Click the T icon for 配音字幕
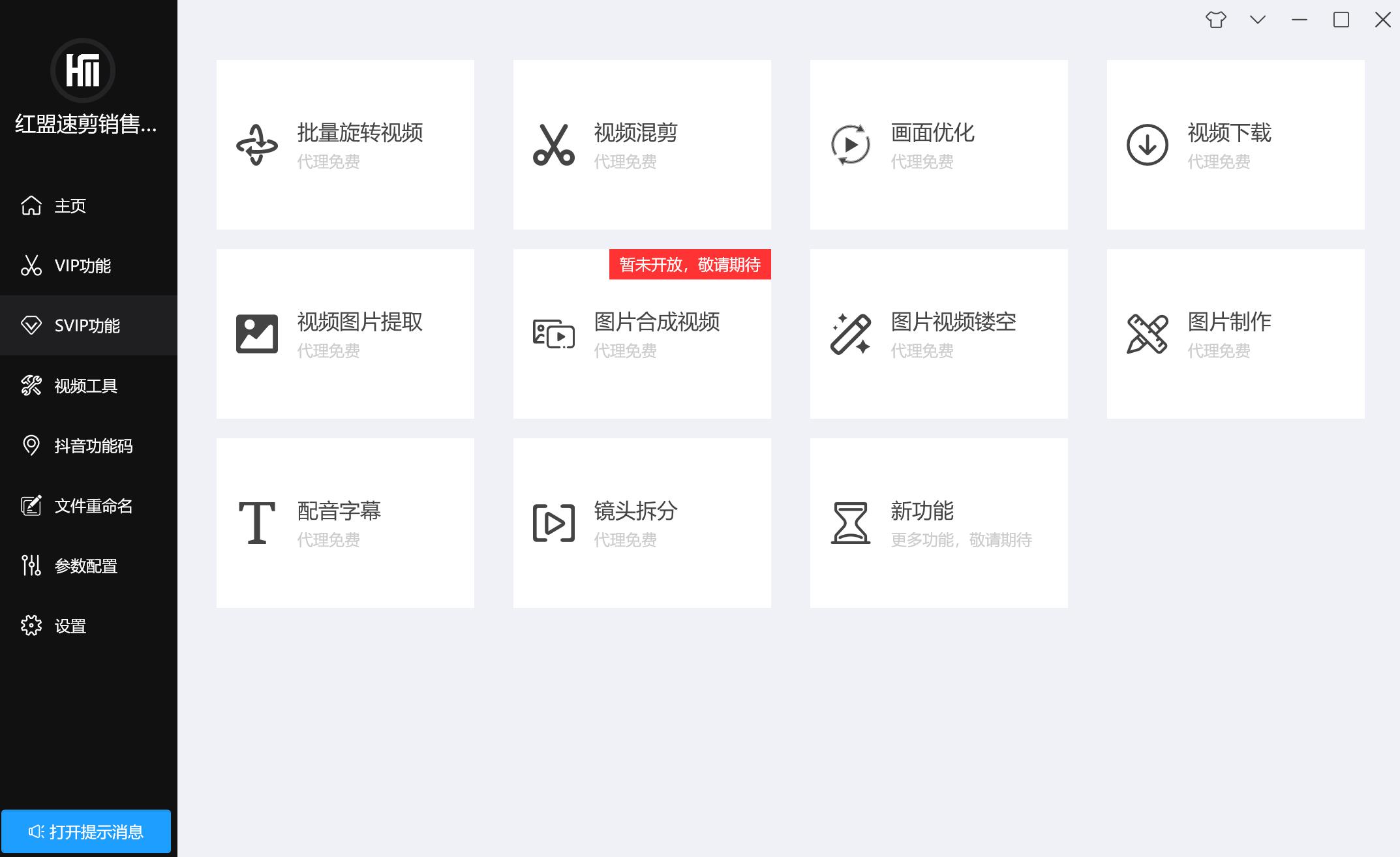 pyautogui.click(x=256, y=523)
